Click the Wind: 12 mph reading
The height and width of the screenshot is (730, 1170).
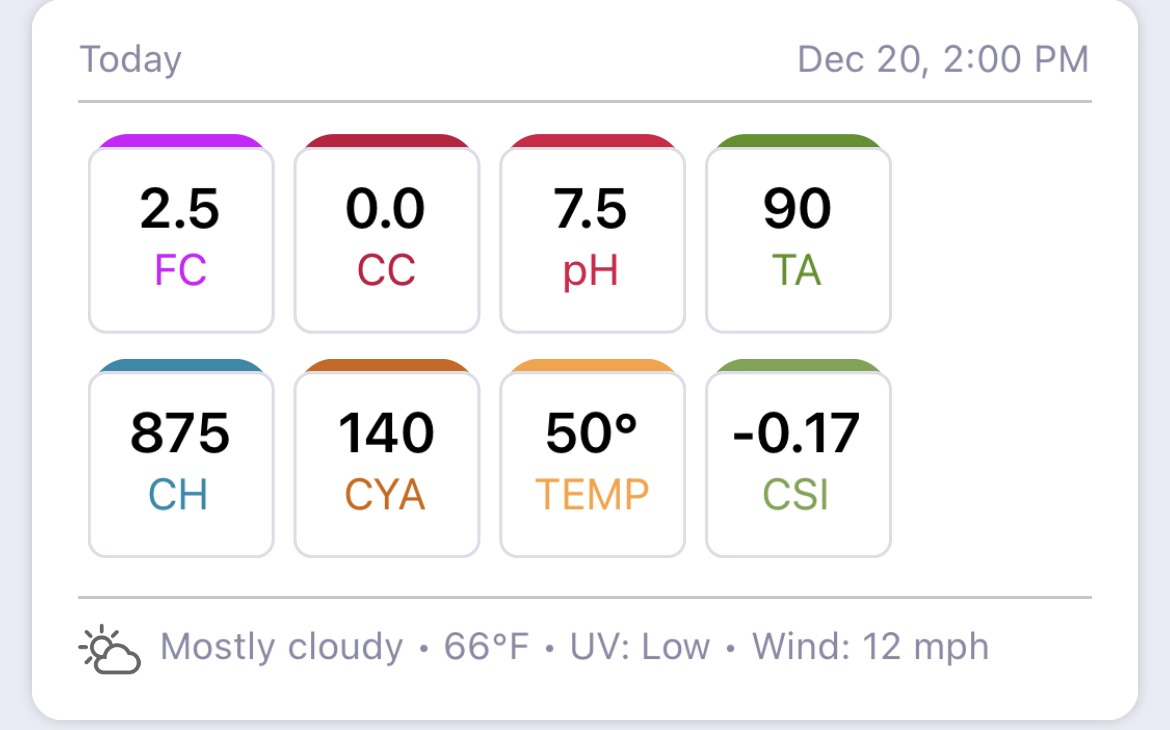[870, 646]
